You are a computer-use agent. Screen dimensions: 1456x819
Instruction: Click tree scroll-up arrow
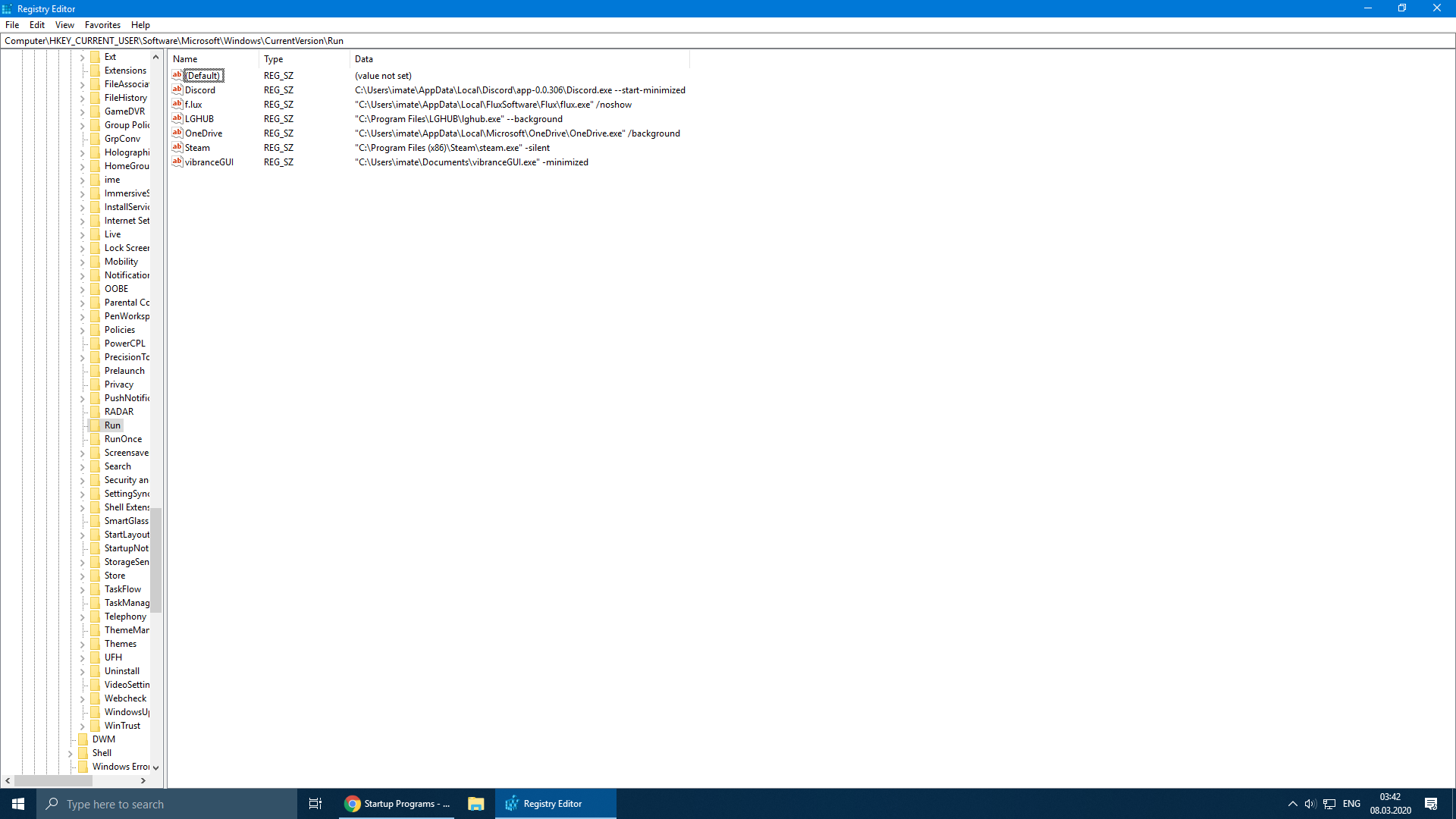click(155, 57)
